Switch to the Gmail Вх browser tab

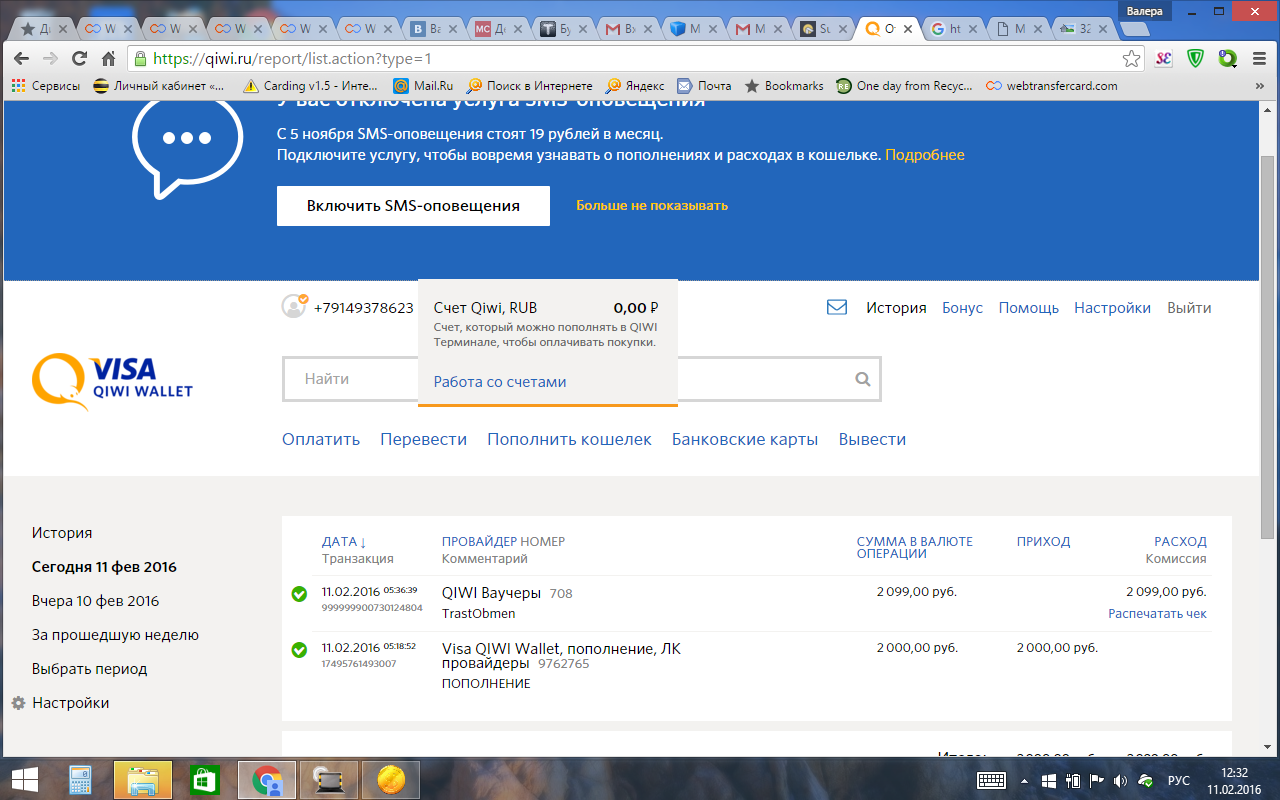click(x=630, y=29)
